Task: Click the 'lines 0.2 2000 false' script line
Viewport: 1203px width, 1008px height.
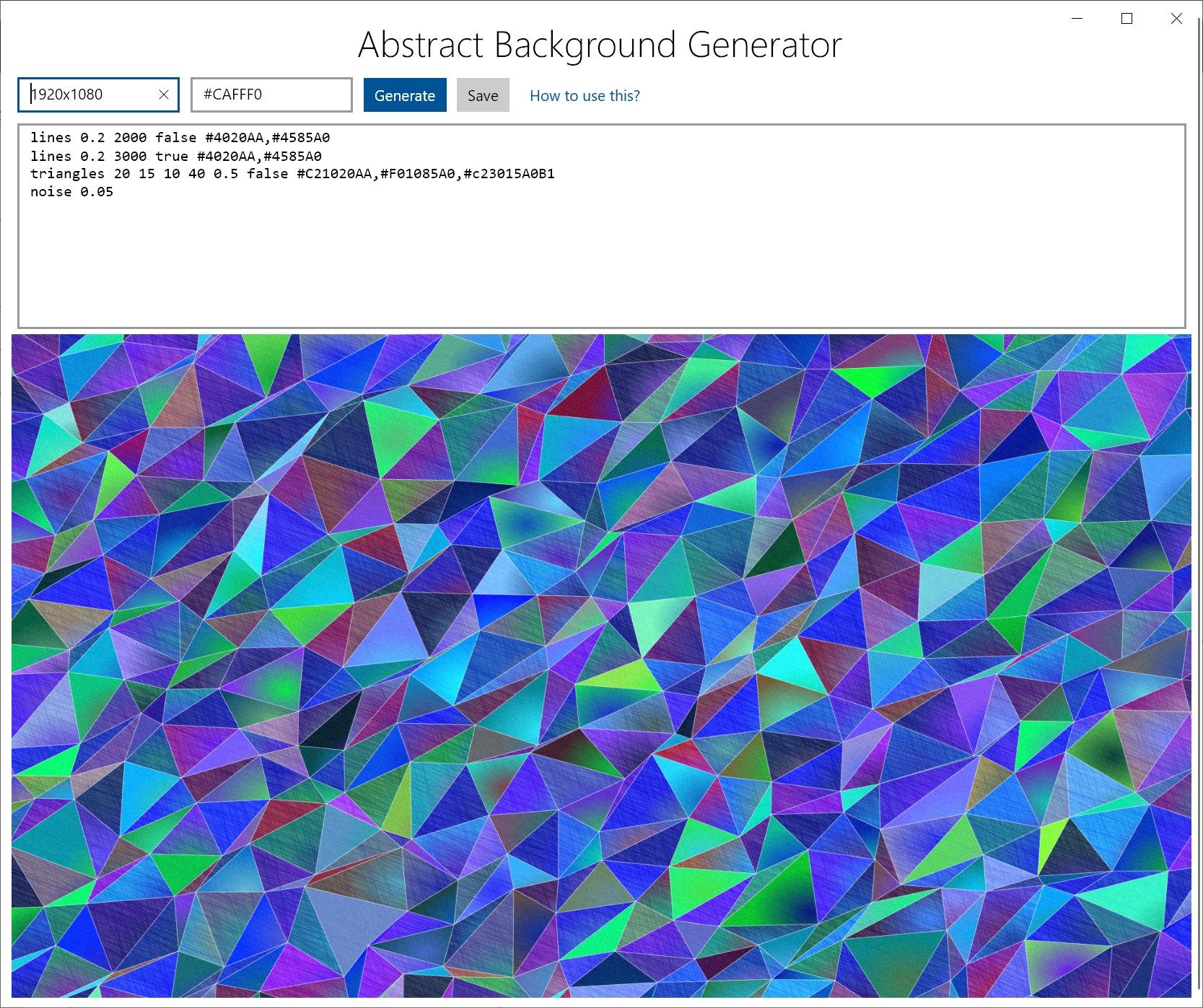Action: pos(180,137)
